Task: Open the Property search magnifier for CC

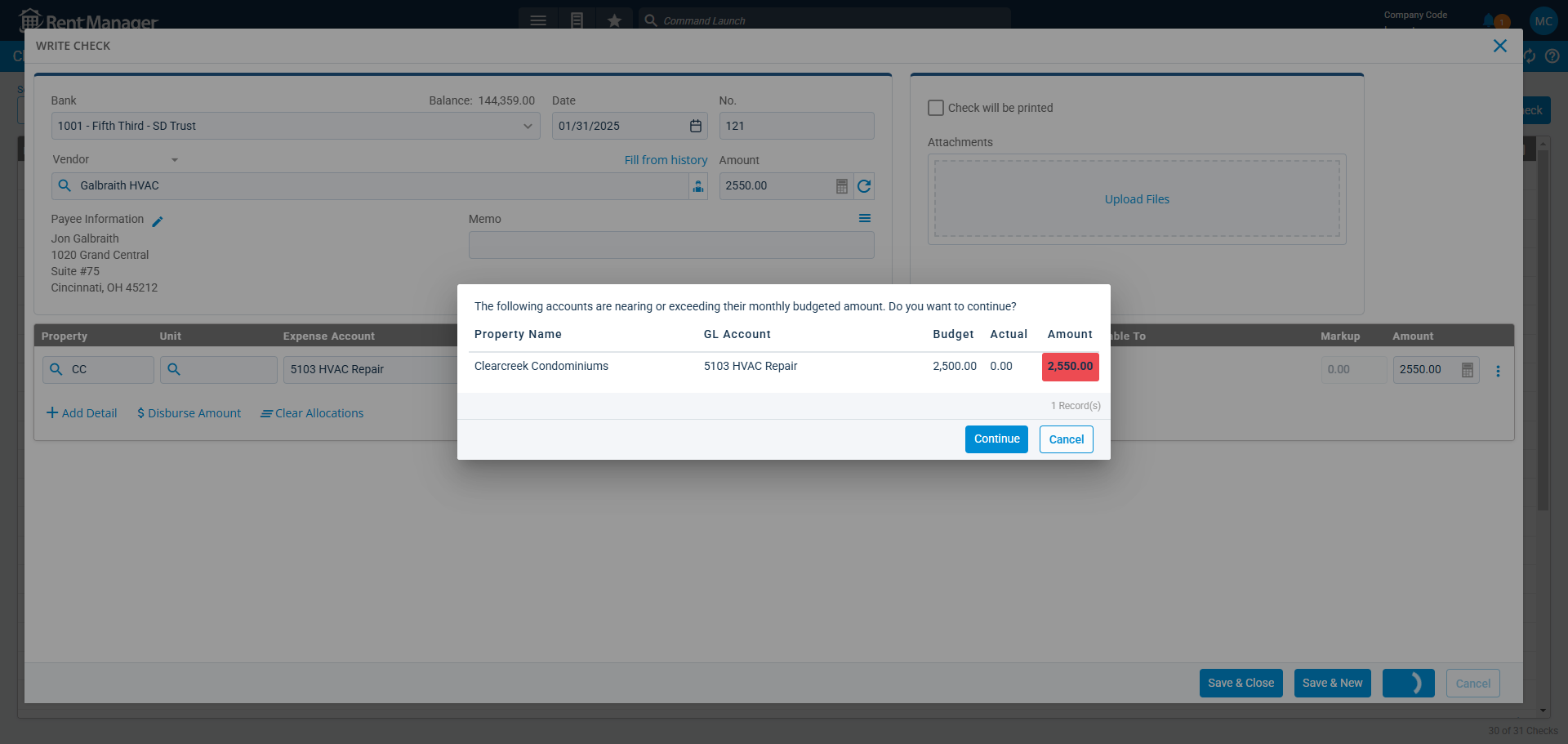Action: pos(56,369)
